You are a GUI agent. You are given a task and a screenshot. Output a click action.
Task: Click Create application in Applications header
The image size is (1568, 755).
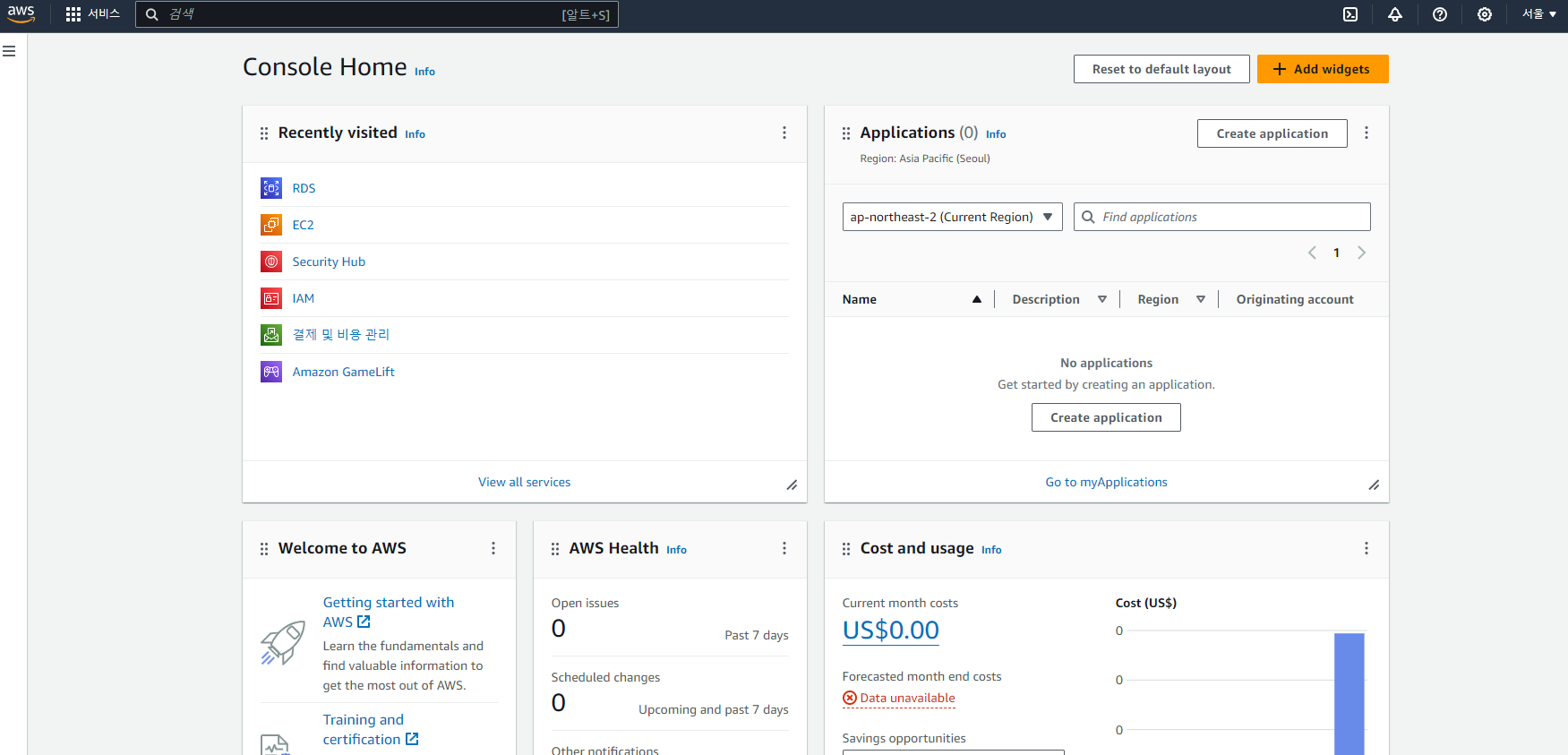(x=1272, y=133)
